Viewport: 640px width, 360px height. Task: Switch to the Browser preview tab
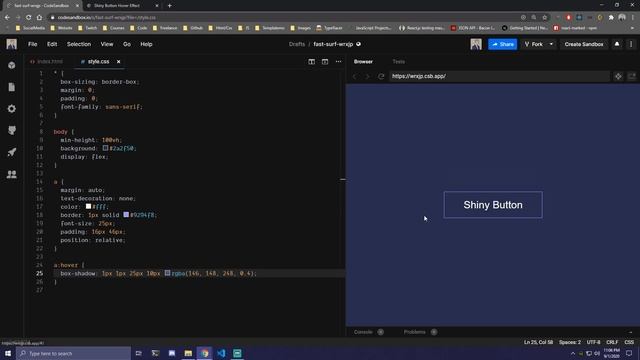click(363, 62)
